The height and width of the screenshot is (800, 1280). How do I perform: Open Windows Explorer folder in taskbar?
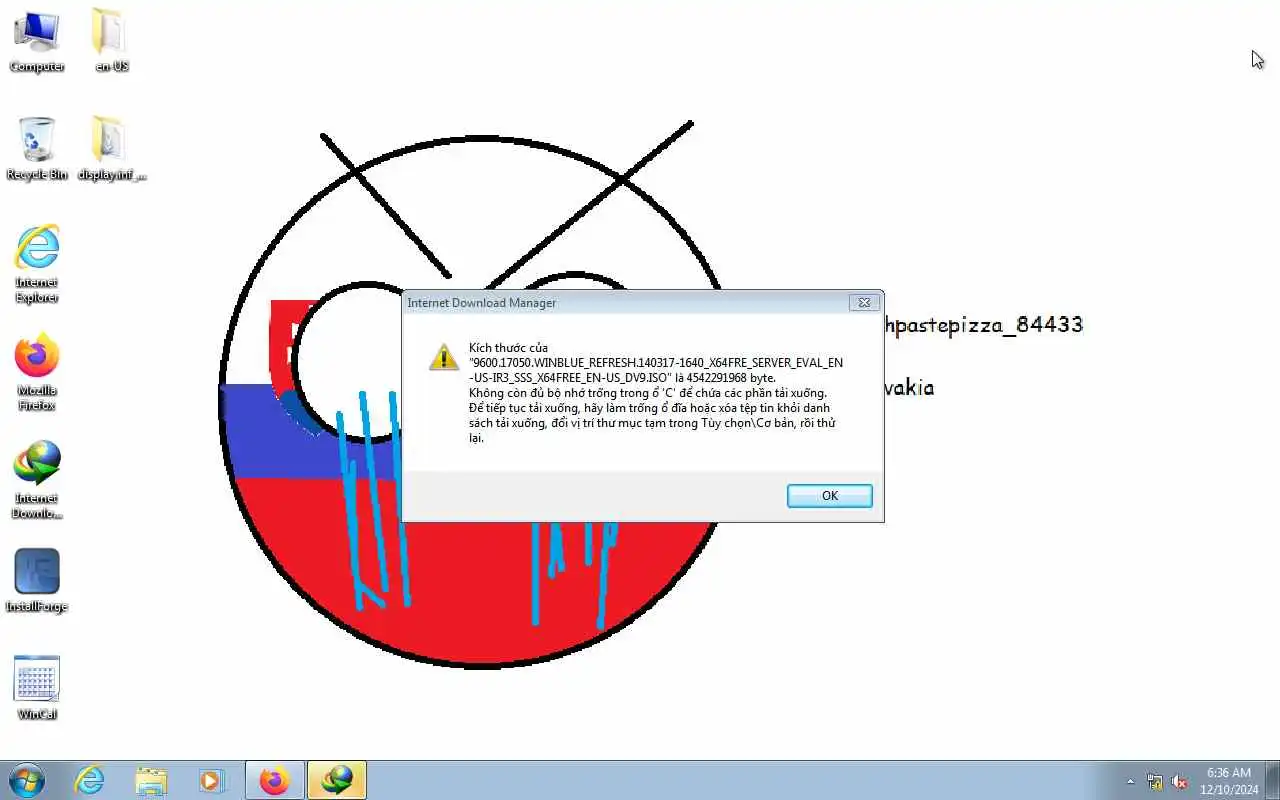tap(151, 780)
